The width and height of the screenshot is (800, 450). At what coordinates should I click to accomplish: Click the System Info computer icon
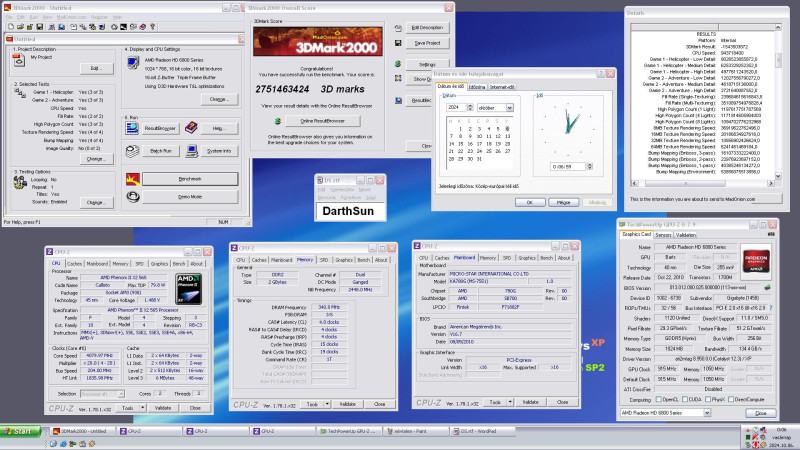[192, 151]
